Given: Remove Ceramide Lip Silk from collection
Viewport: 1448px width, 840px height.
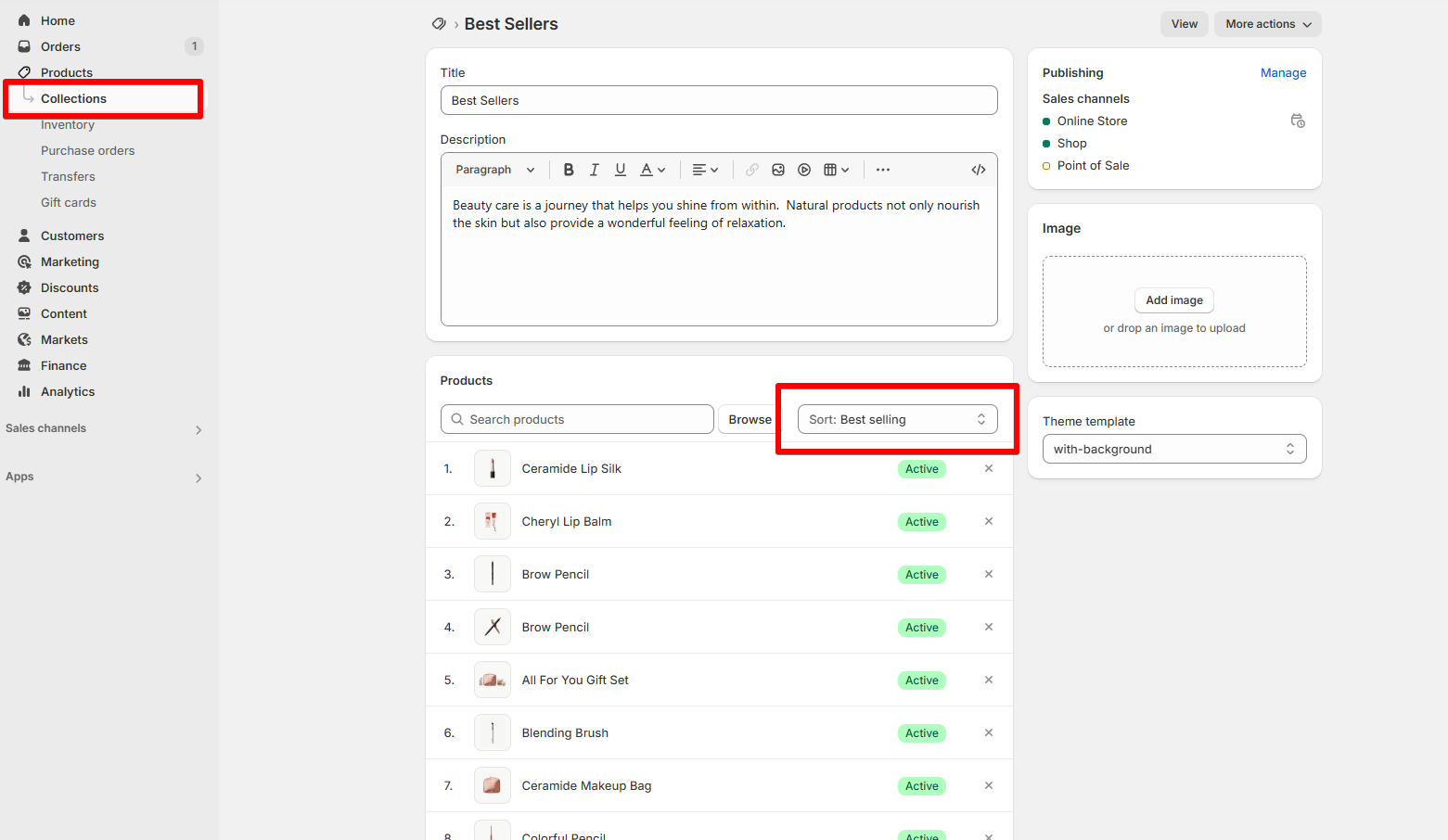Looking at the screenshot, I should click(989, 468).
